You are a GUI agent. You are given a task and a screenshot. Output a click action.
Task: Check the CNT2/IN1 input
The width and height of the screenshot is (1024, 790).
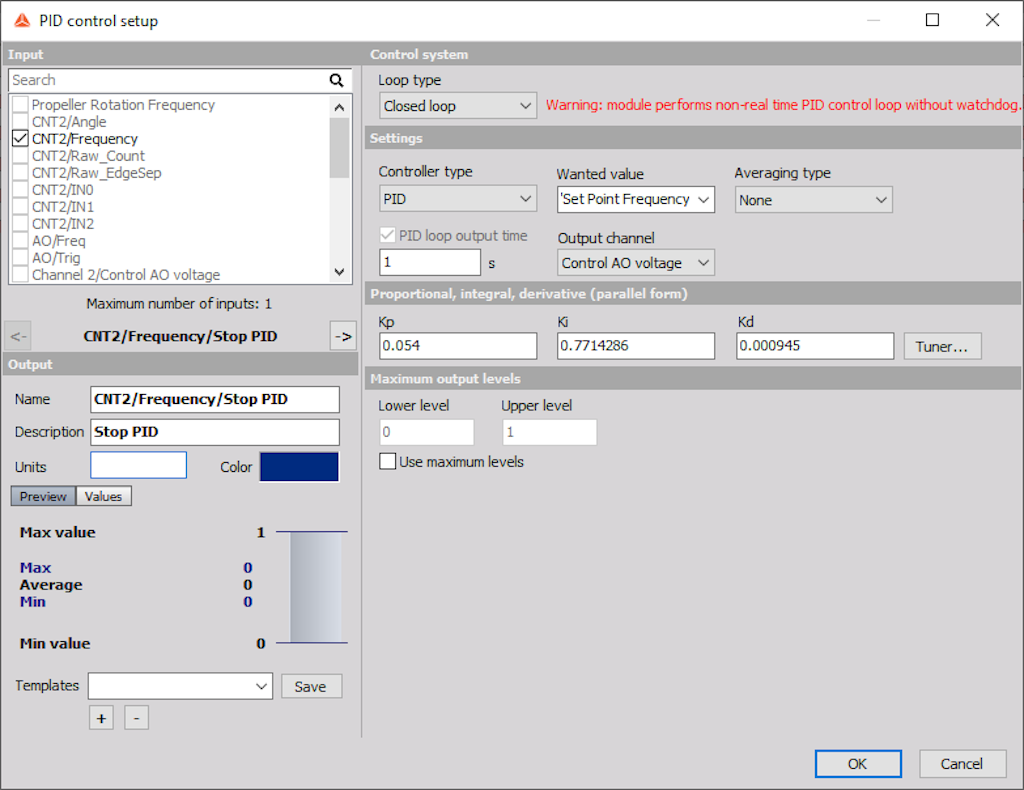click(20, 206)
